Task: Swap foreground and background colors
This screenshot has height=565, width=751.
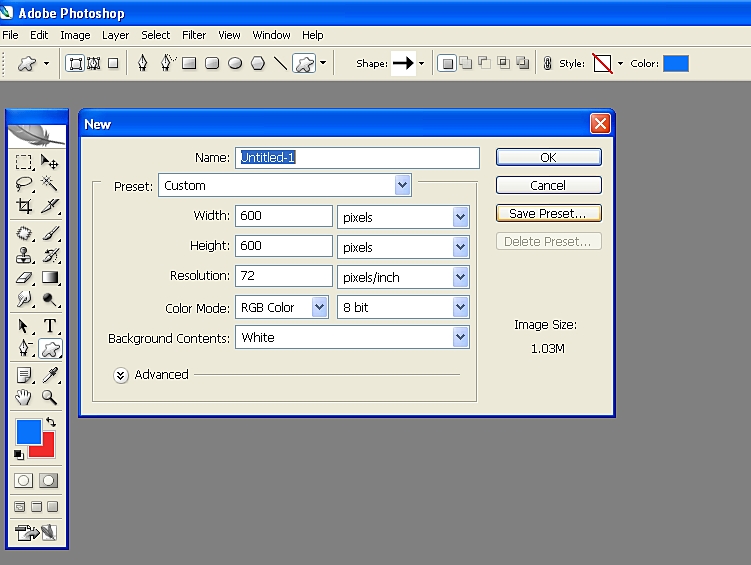Action: point(51,422)
